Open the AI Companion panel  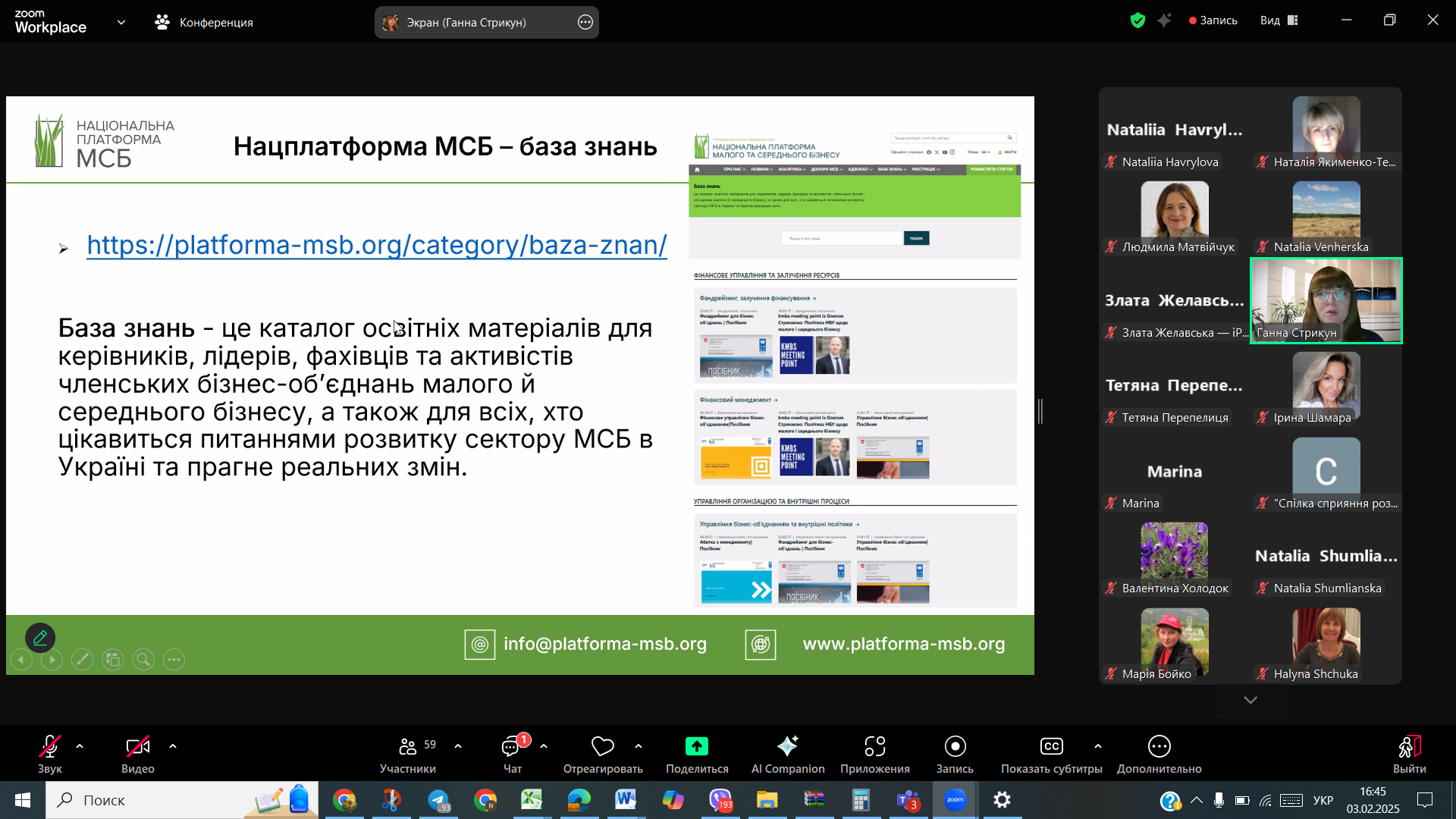coord(787,747)
